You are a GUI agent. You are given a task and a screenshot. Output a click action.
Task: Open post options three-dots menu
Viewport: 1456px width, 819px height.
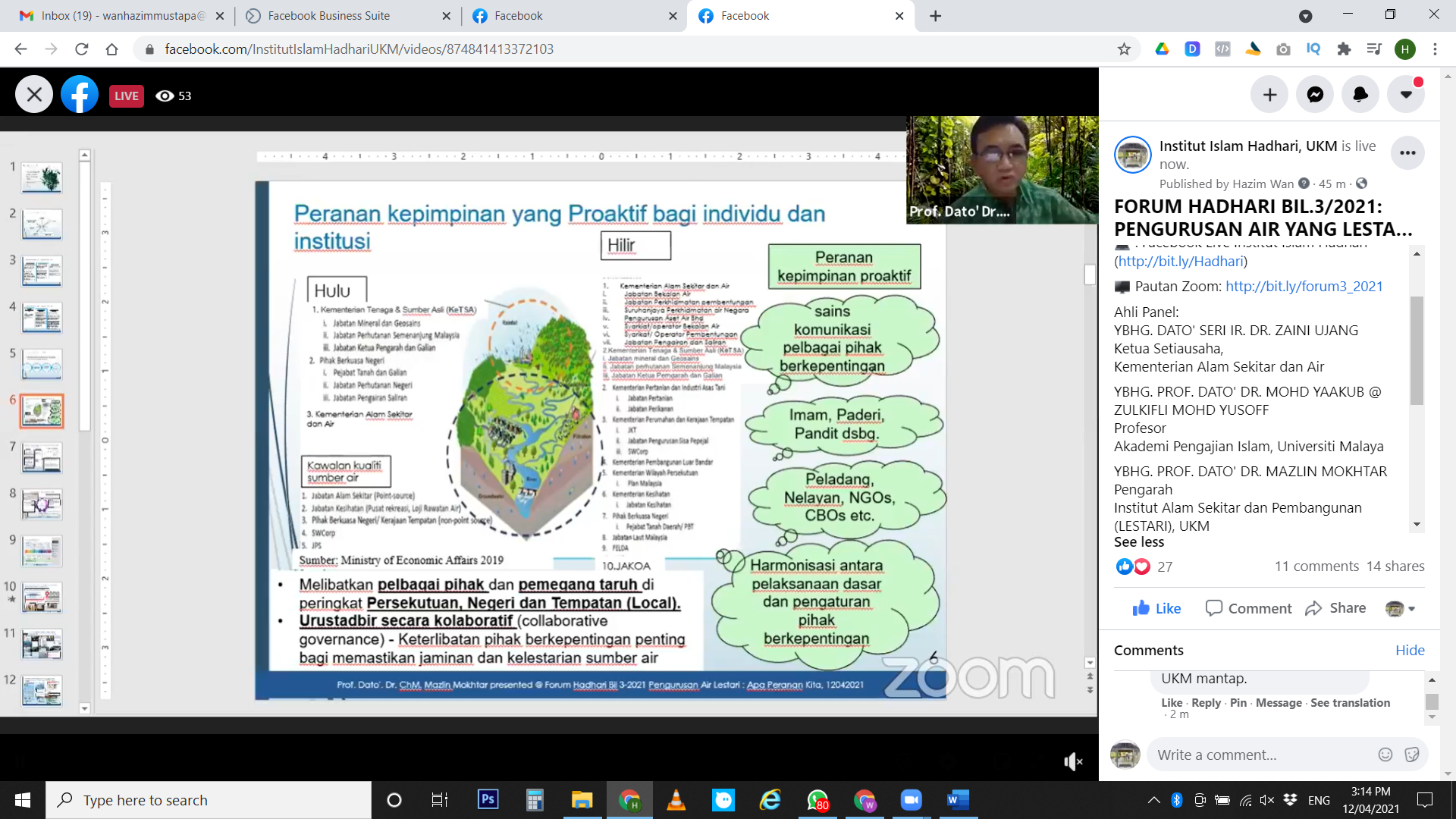[x=1407, y=153]
